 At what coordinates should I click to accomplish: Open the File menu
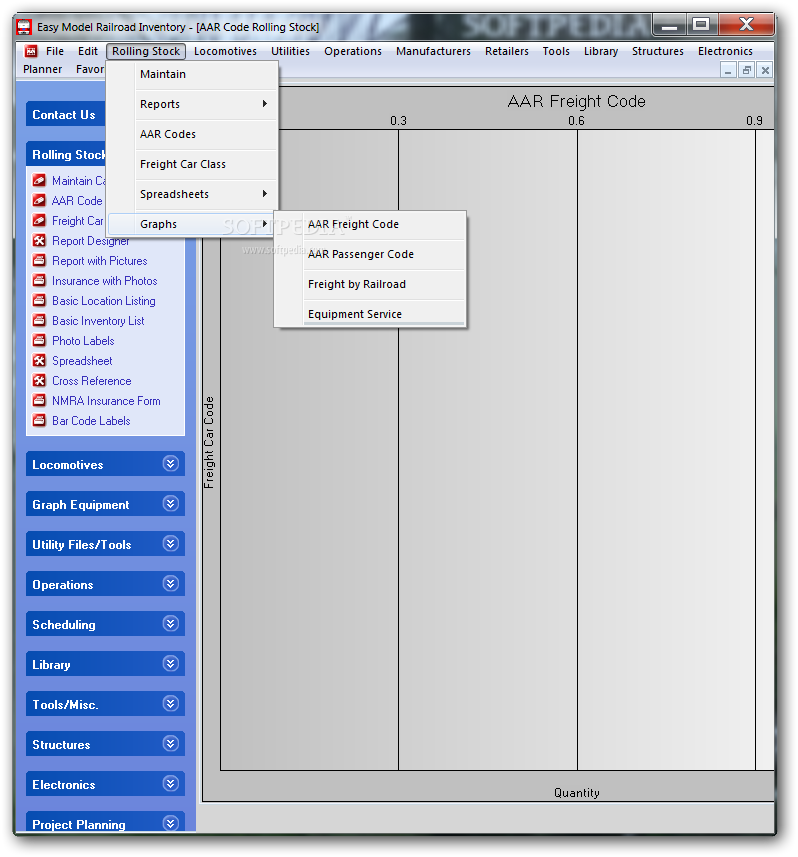[x=55, y=51]
